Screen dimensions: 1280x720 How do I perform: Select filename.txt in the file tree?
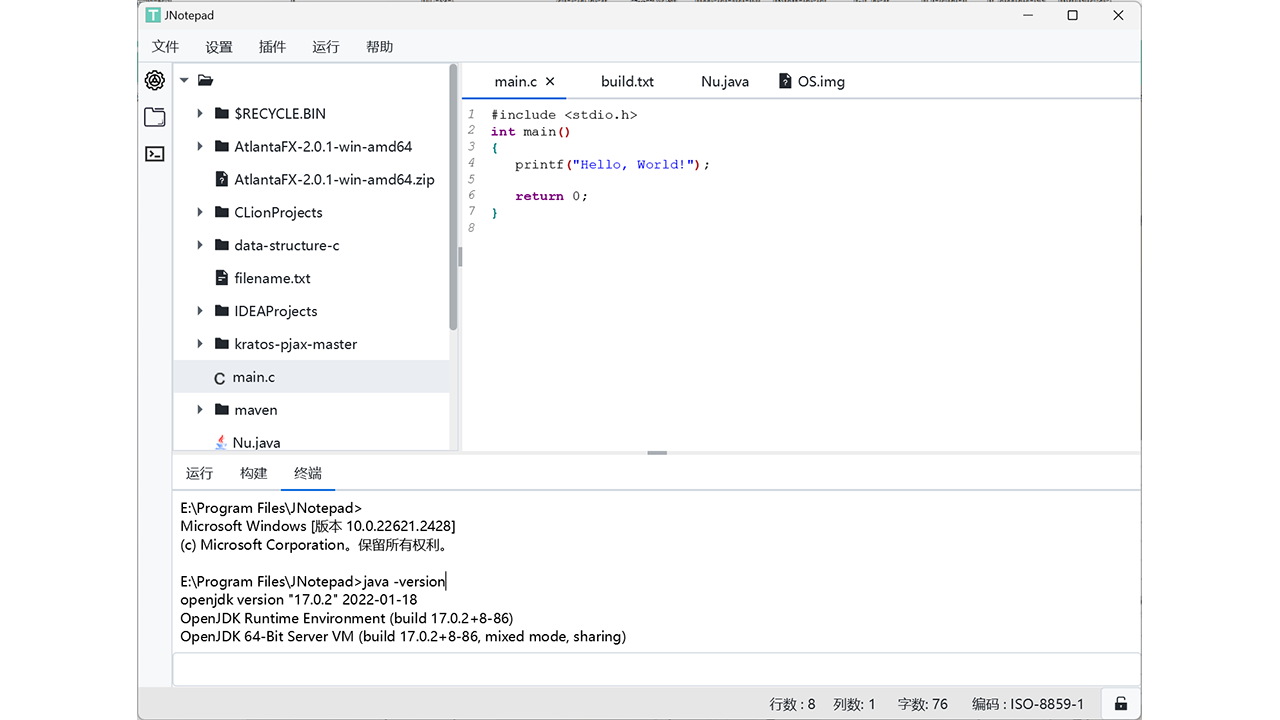(x=270, y=278)
